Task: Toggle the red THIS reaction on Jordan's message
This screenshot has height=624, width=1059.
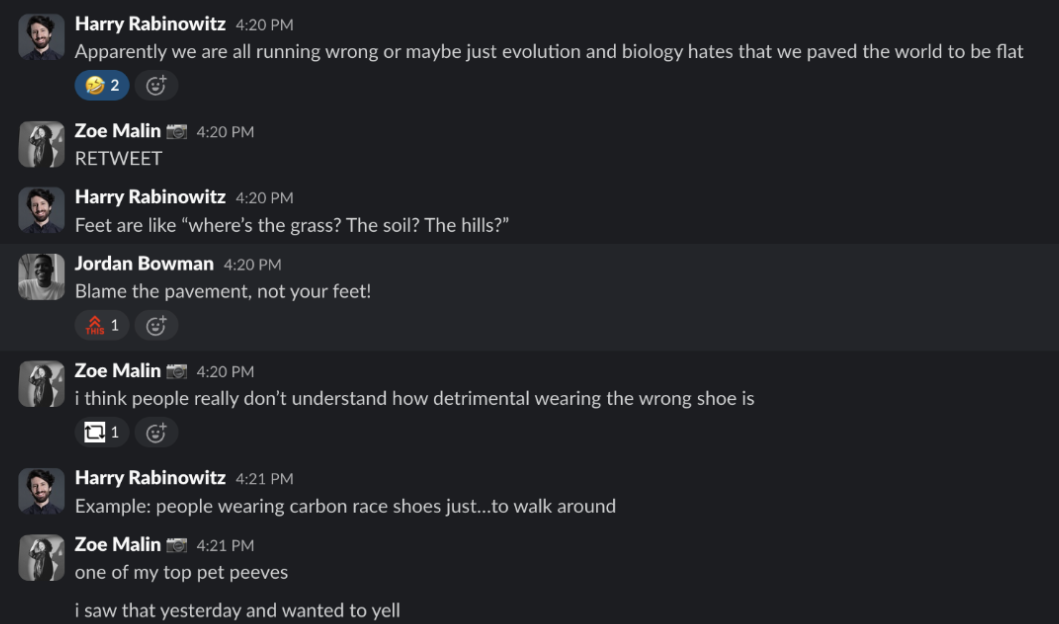Action: tap(101, 326)
